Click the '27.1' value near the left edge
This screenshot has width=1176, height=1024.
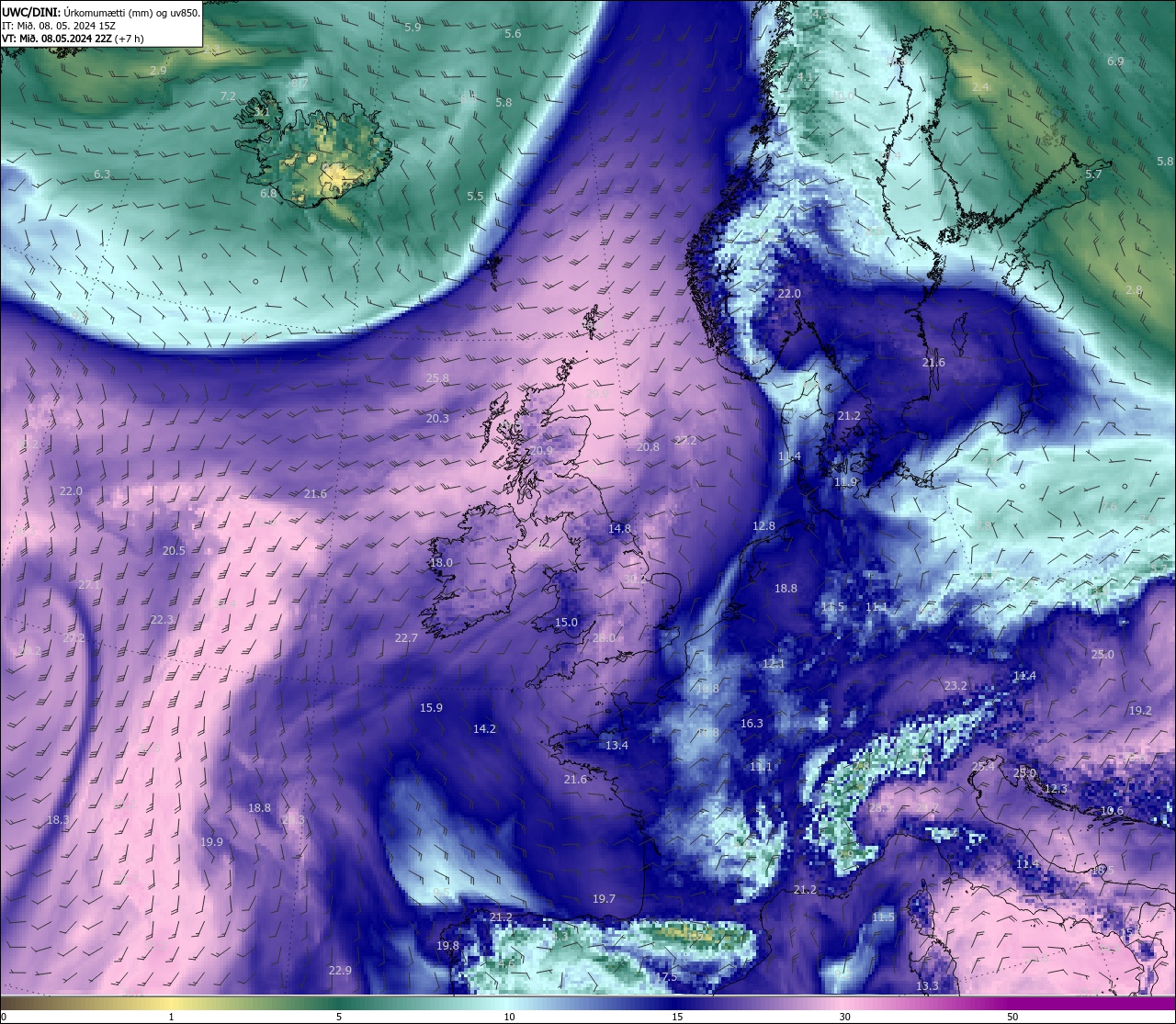point(89,584)
